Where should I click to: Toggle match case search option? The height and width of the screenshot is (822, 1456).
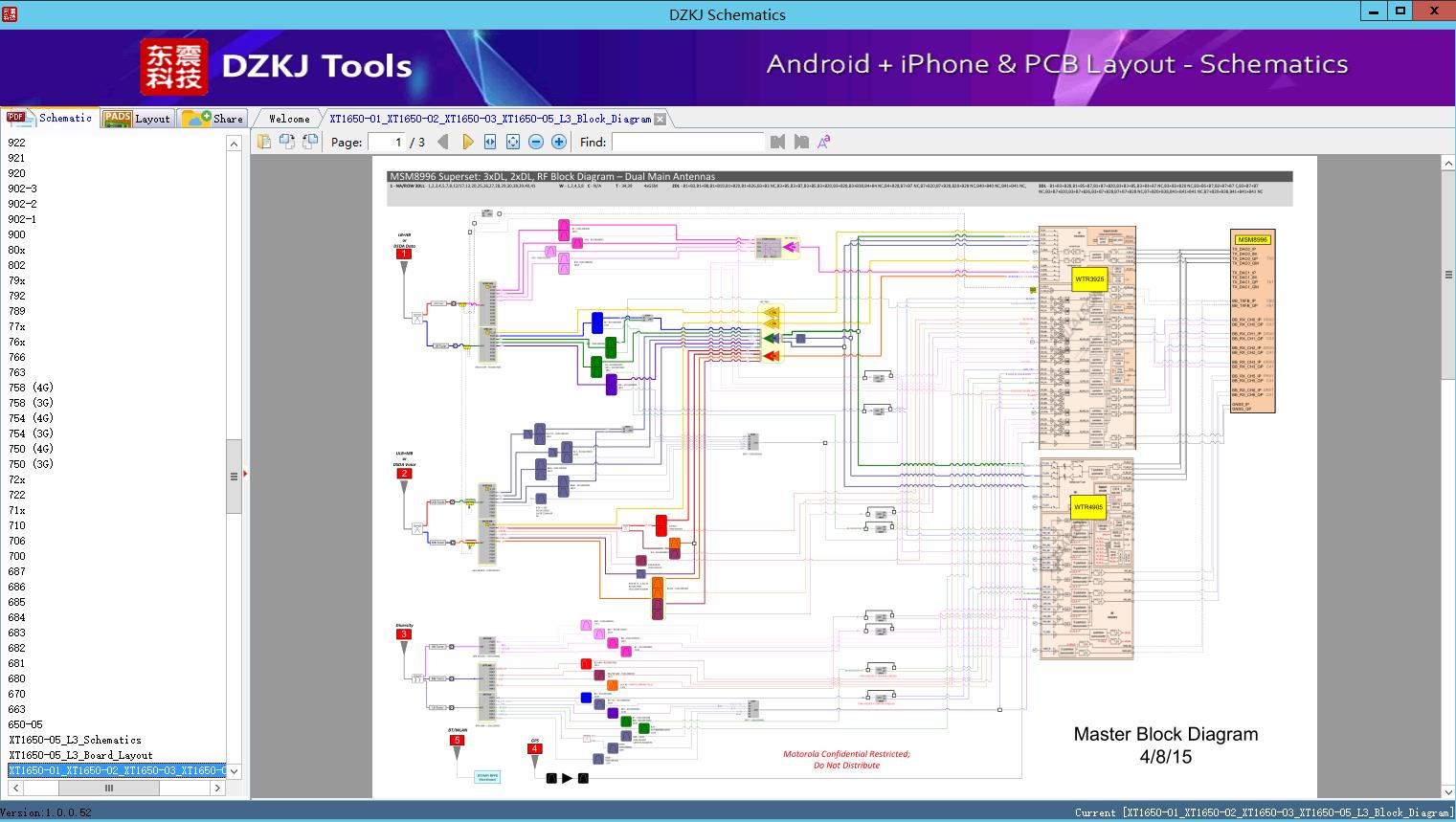point(824,142)
